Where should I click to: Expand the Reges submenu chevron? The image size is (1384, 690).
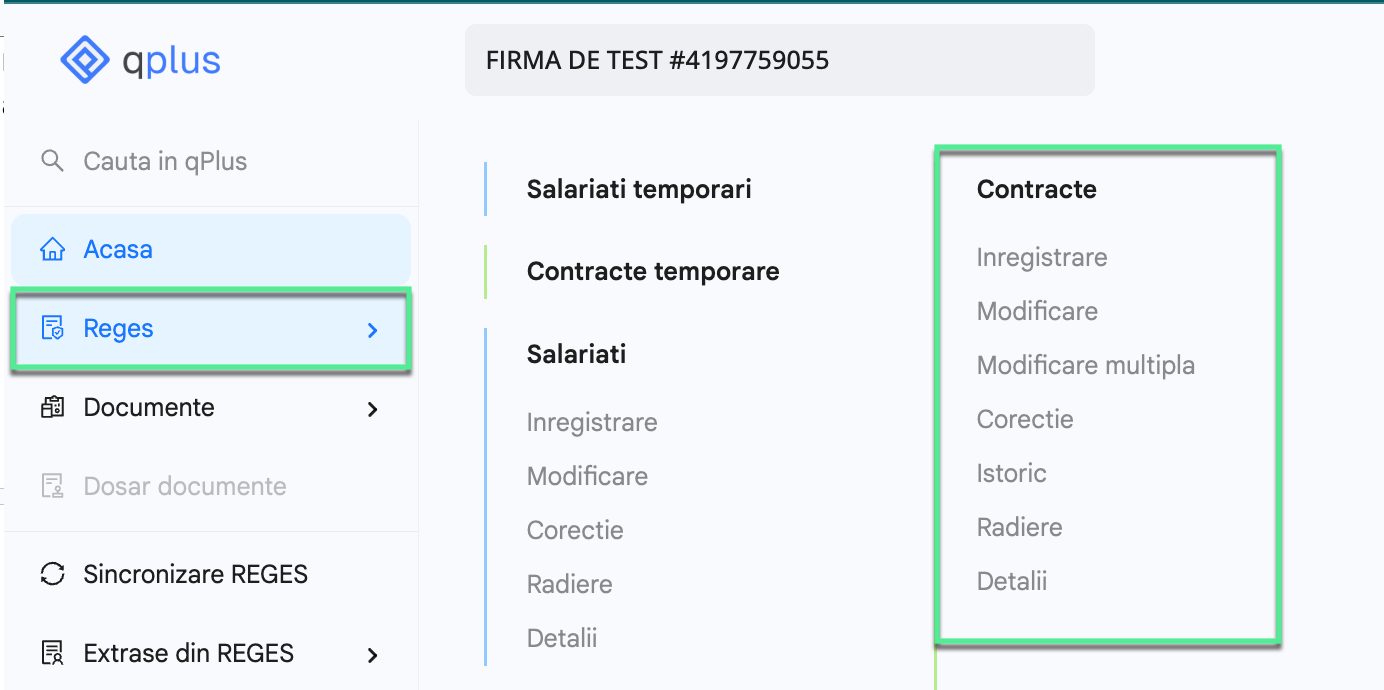point(372,330)
